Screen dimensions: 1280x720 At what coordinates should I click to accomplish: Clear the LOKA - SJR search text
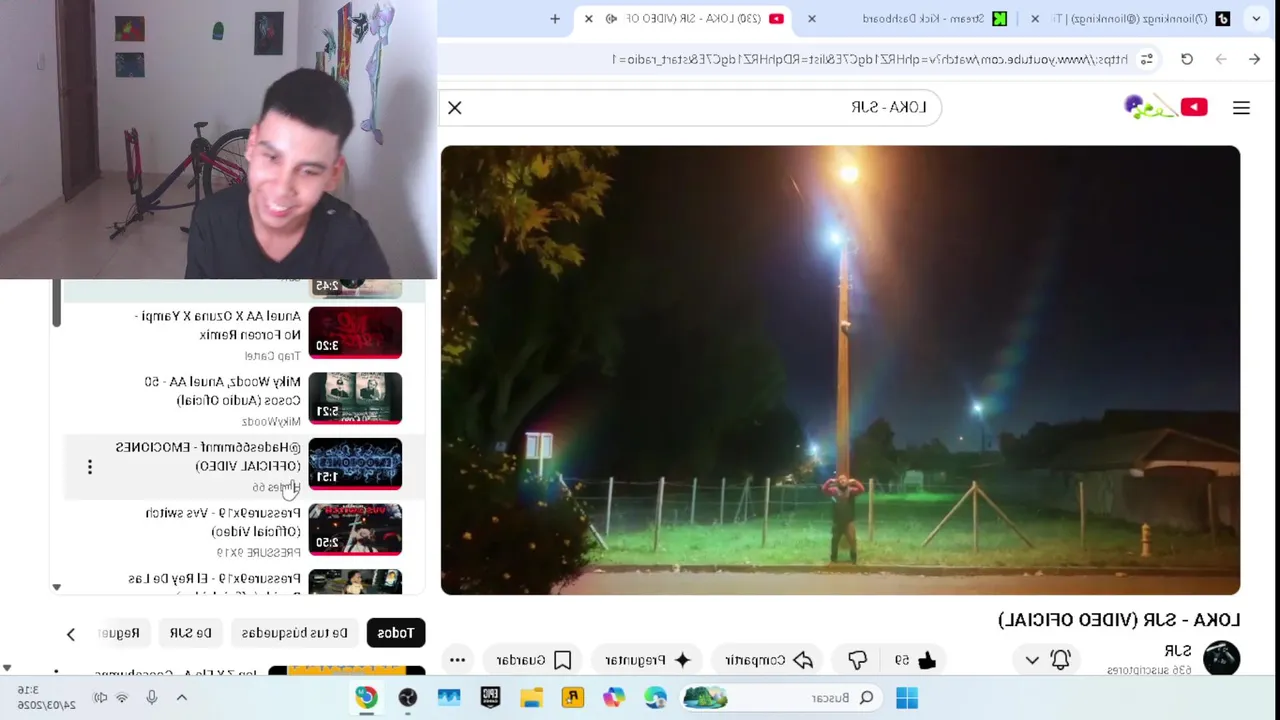454,107
